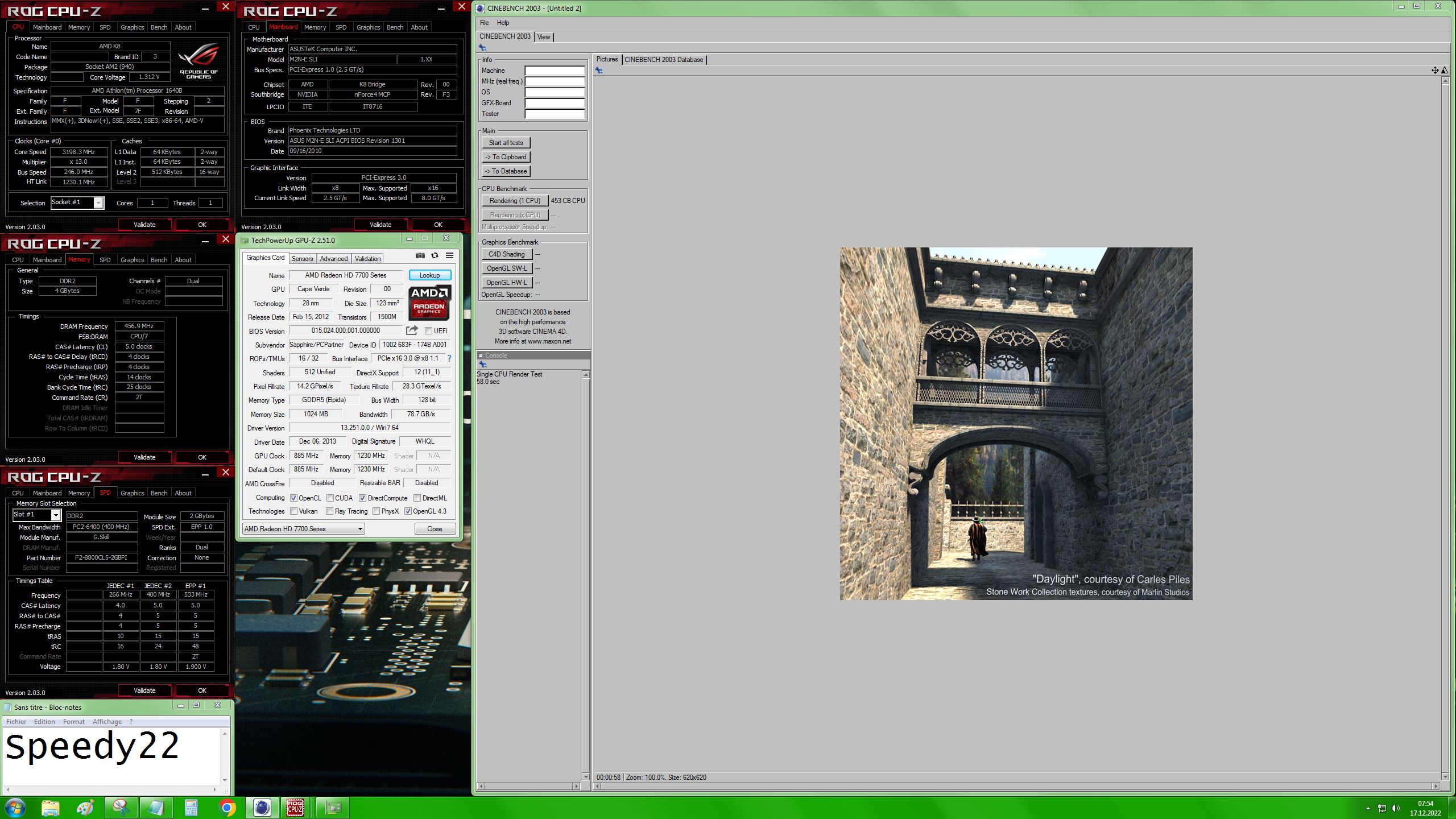
Task: Click the network icon in system tray
Action: point(1382,808)
